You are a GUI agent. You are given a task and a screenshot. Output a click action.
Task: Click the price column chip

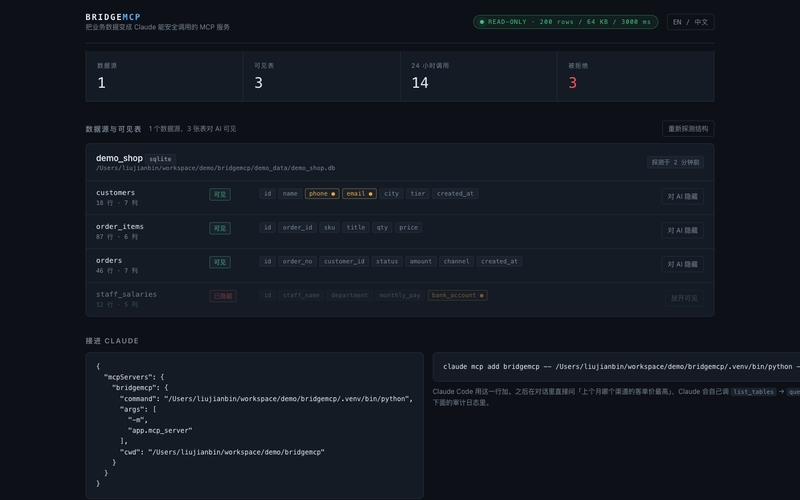(408, 228)
